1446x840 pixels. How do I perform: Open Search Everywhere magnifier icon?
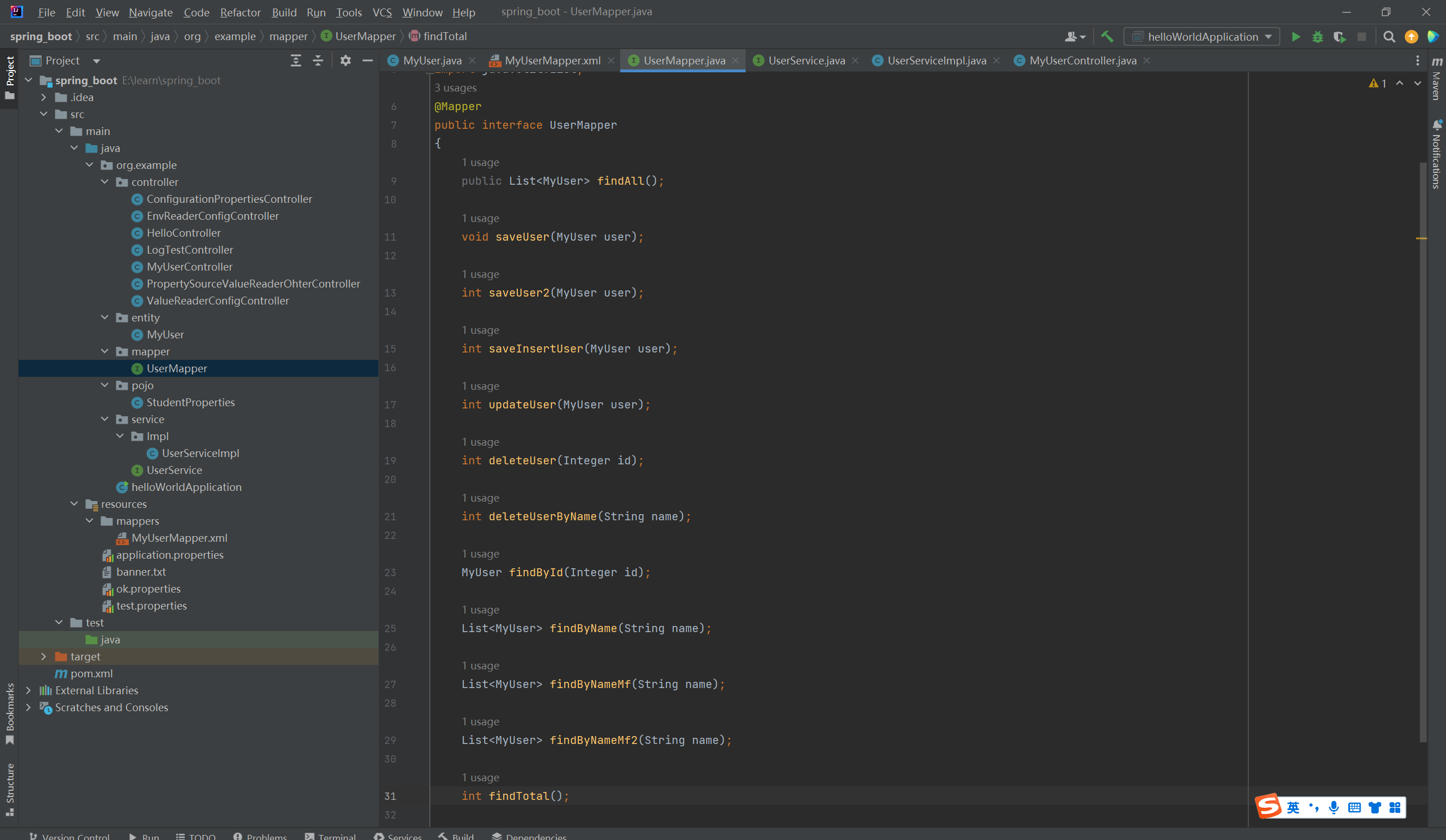pos(1388,37)
